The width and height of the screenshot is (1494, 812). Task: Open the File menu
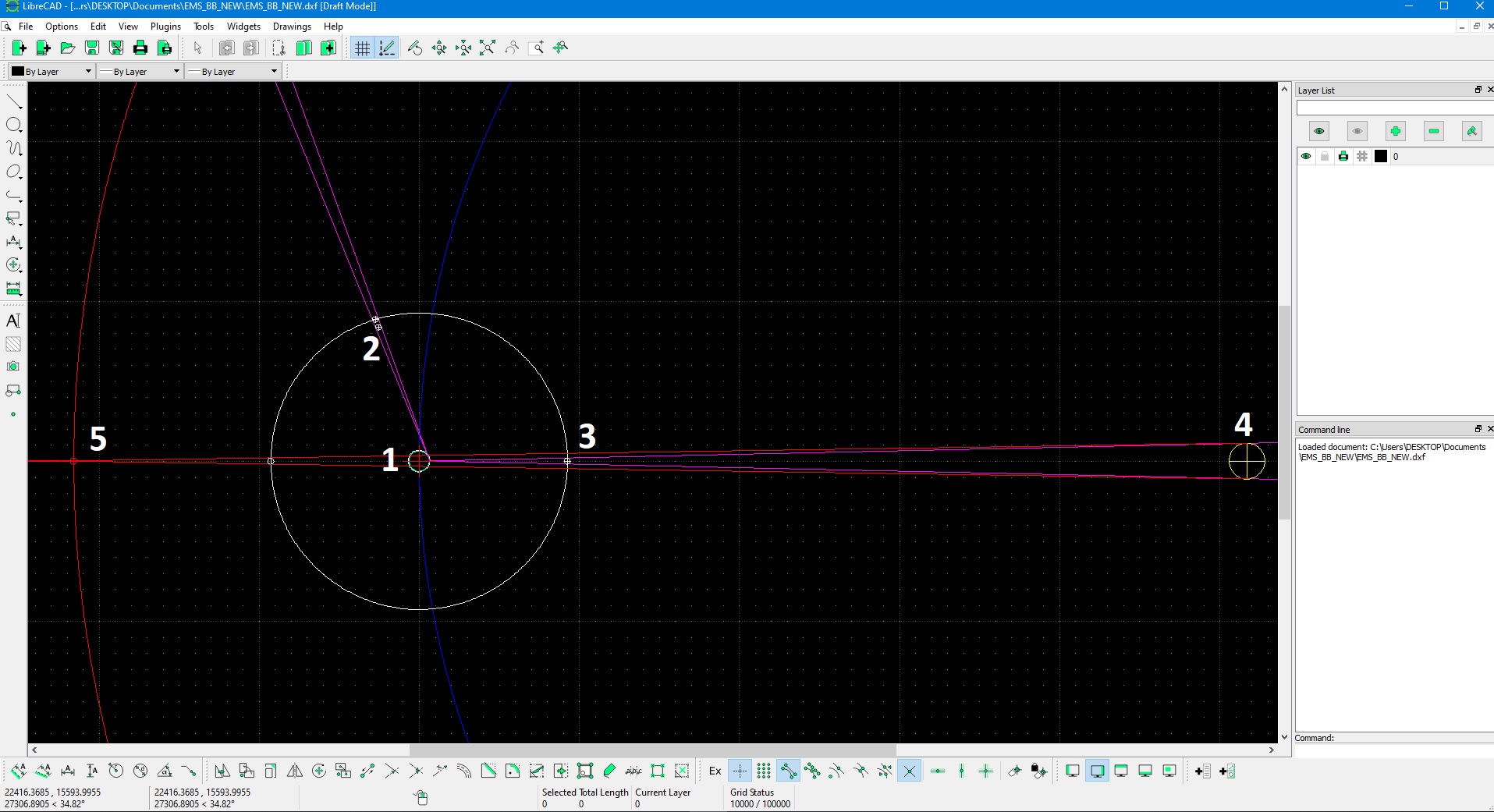tap(26, 27)
